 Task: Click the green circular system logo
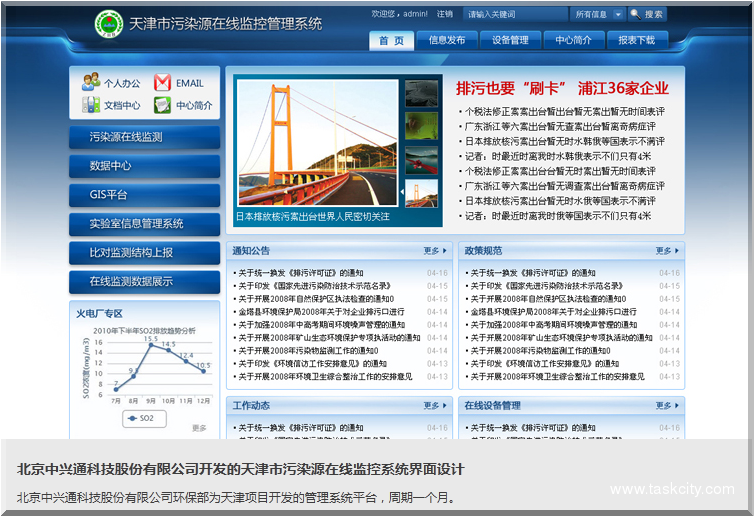click(x=109, y=24)
